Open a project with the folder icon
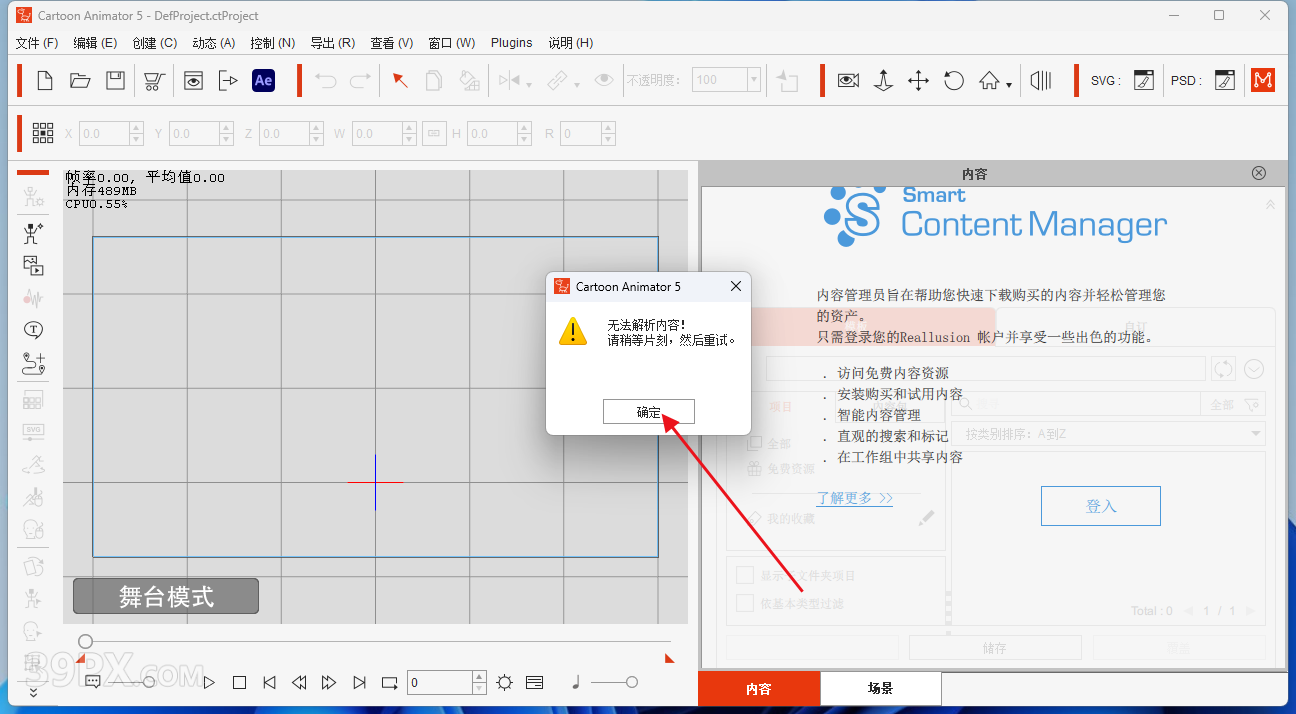Viewport: 1296px width, 714px height. (x=80, y=81)
